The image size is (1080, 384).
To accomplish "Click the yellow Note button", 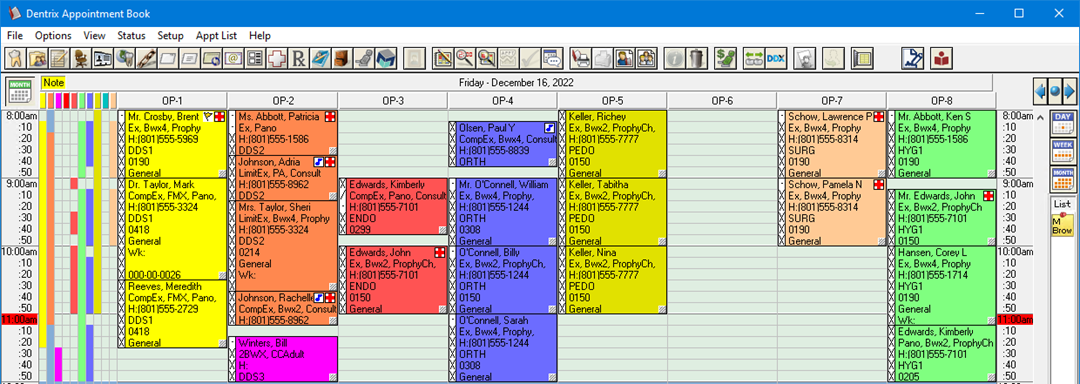I will tap(53, 83).
